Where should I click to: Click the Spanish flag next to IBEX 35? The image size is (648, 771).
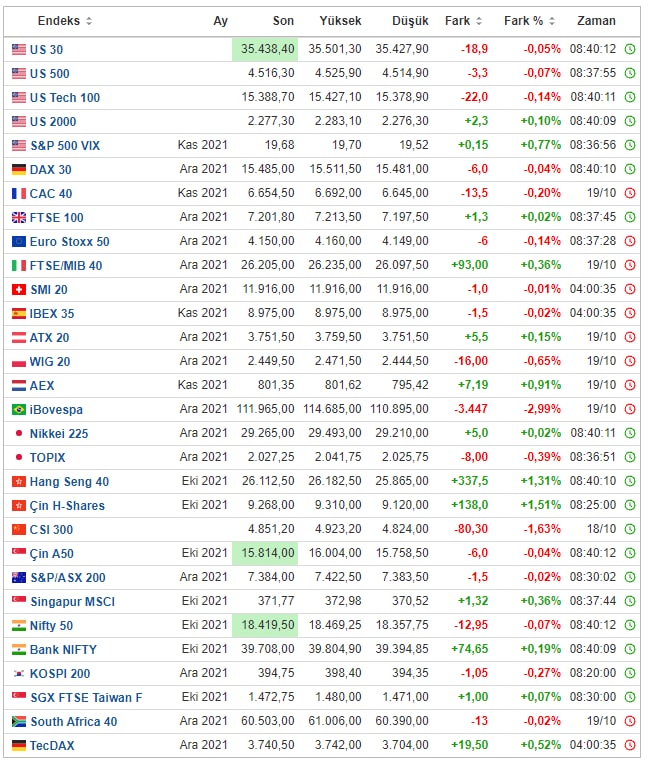pos(19,313)
